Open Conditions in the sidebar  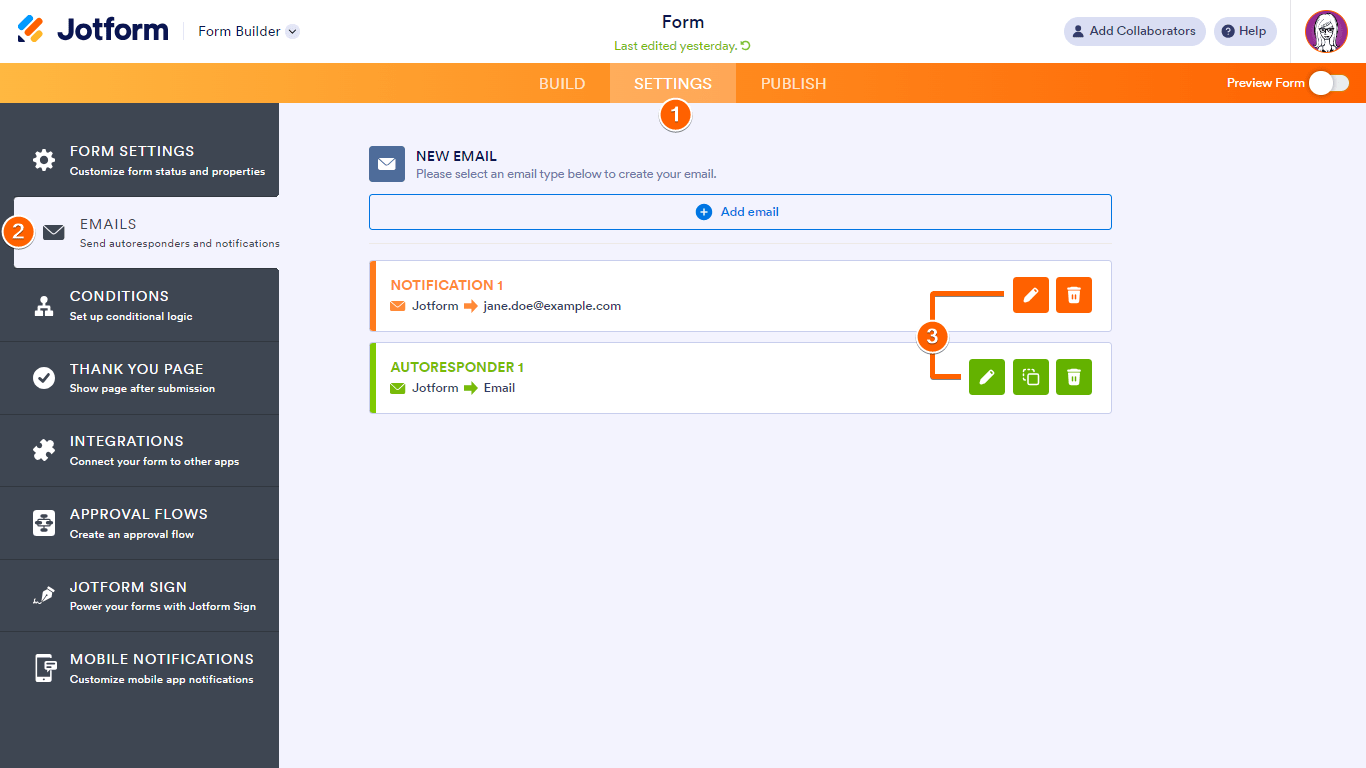tap(139, 305)
